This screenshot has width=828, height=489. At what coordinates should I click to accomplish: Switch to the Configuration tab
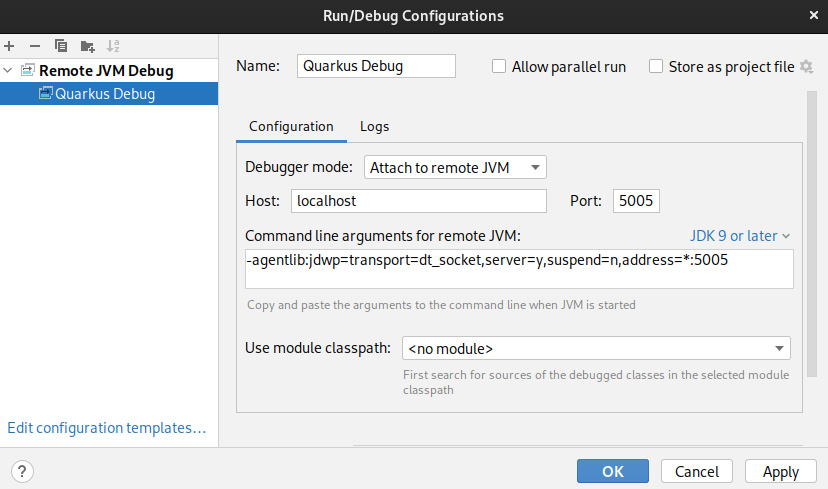[x=291, y=127]
